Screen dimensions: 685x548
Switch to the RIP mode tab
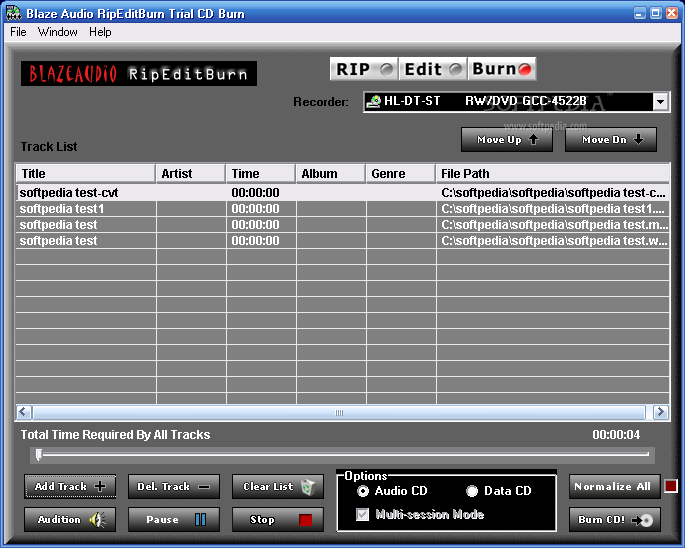(x=364, y=69)
